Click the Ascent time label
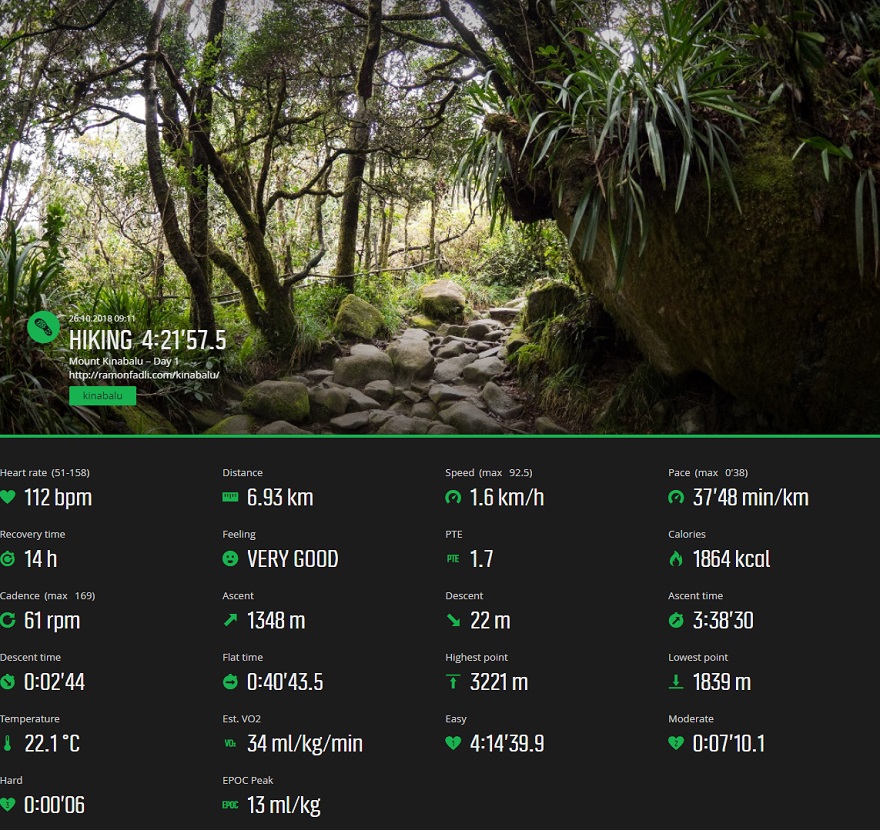The height and width of the screenshot is (830, 880). [x=695, y=595]
